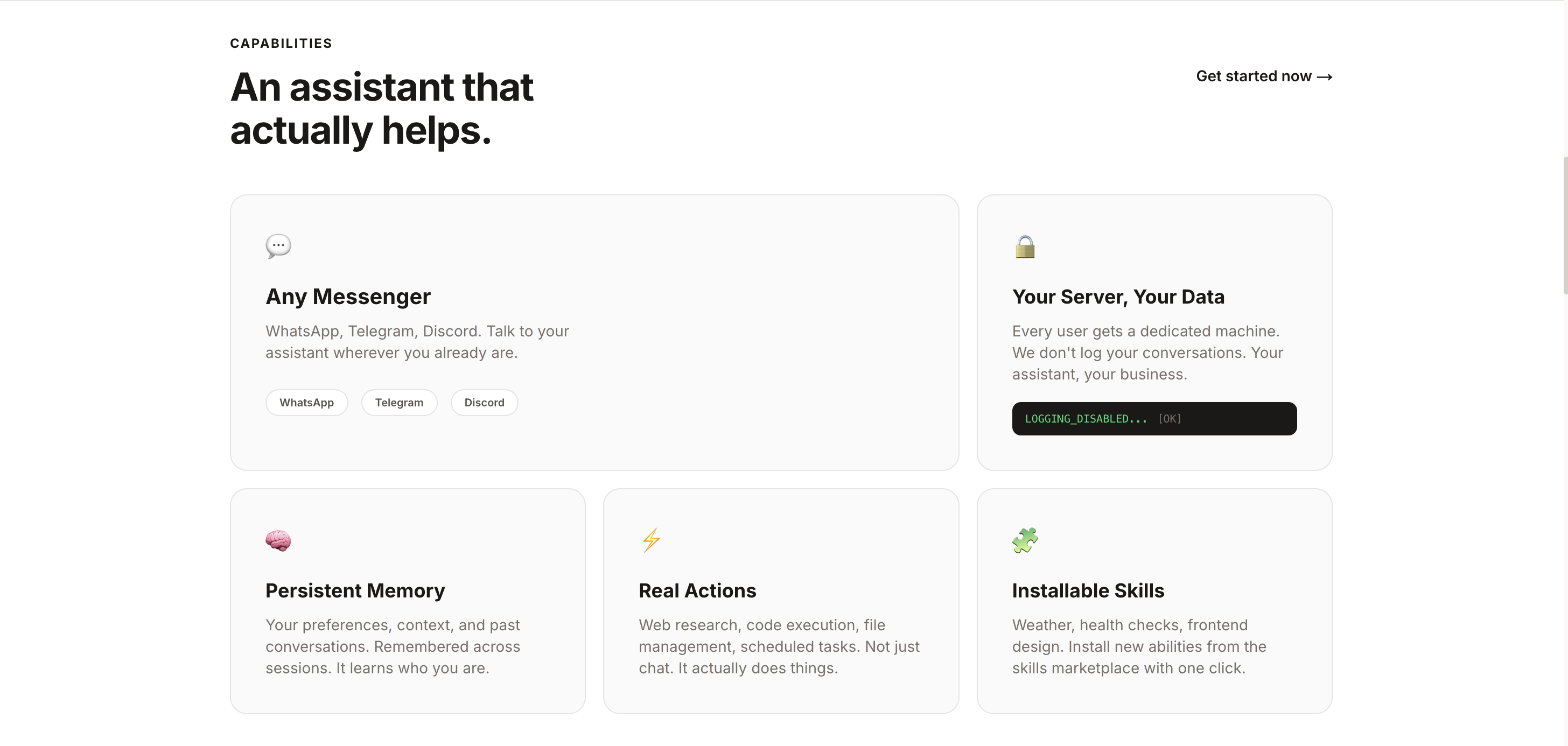Click the Installable Skills card title
Screen dimensions: 1568x746
click(1088, 590)
